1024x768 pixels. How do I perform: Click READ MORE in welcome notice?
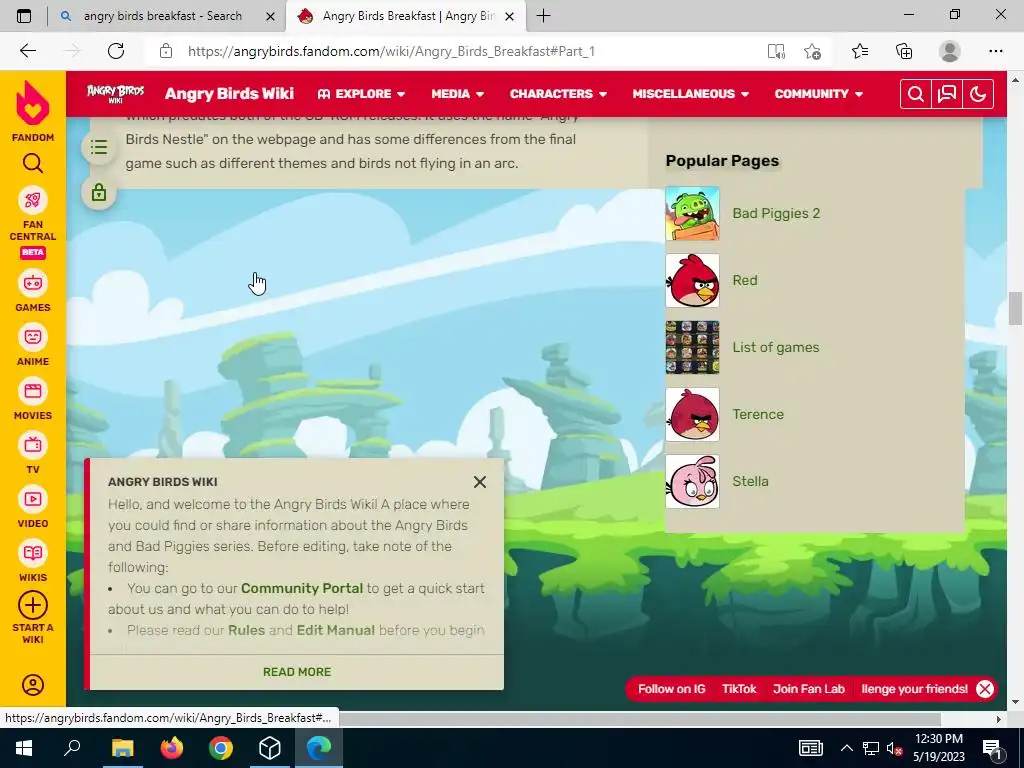click(x=296, y=672)
